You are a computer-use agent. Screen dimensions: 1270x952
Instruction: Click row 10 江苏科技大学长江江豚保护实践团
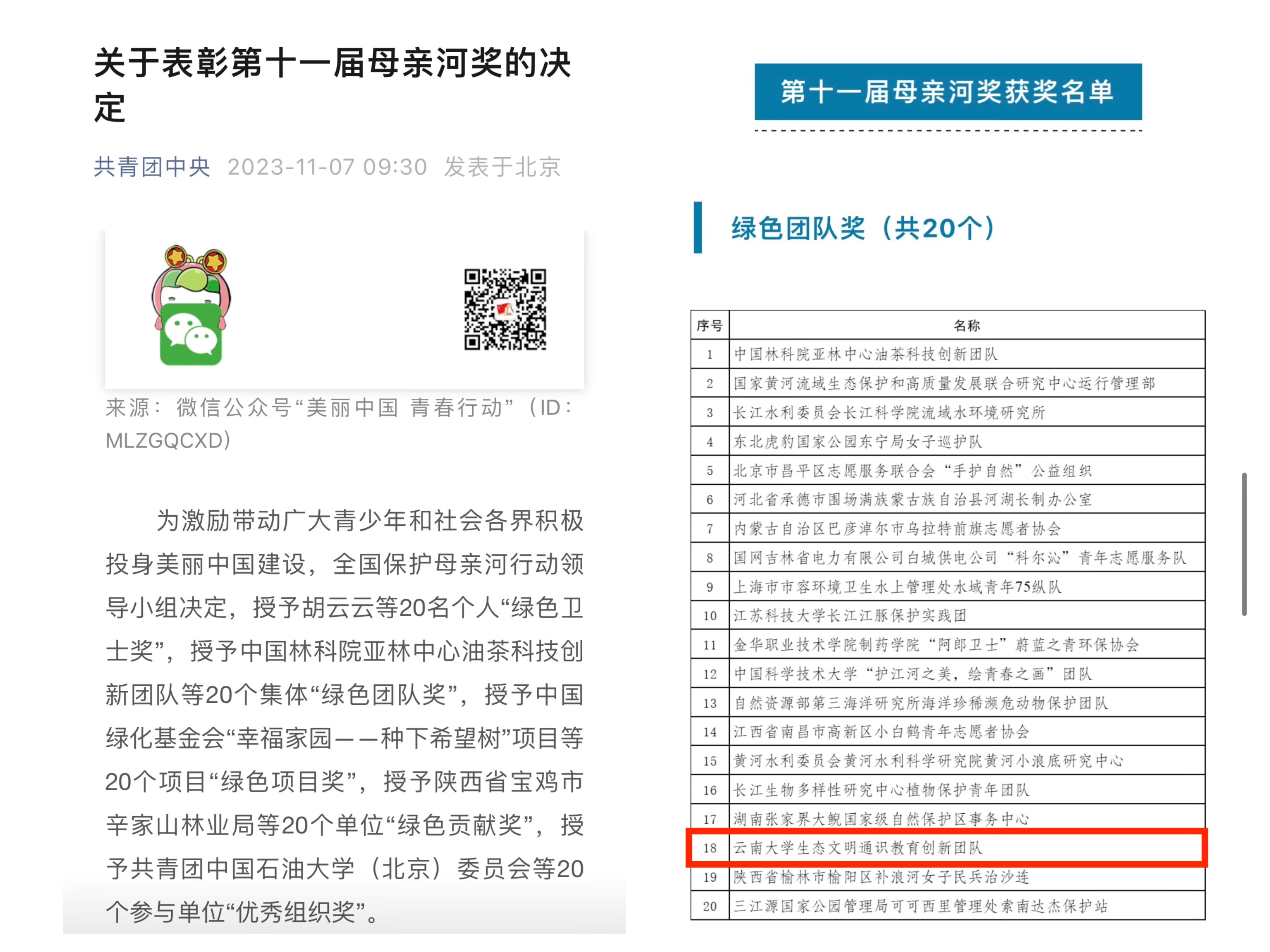pyautogui.click(x=850, y=616)
